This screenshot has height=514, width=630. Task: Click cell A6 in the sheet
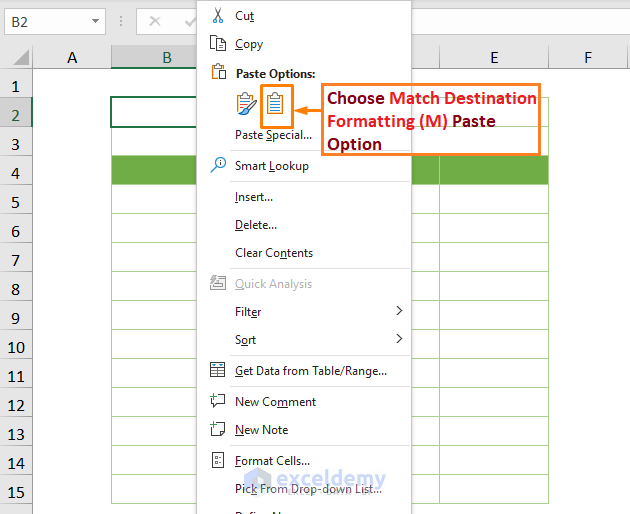tap(72, 228)
